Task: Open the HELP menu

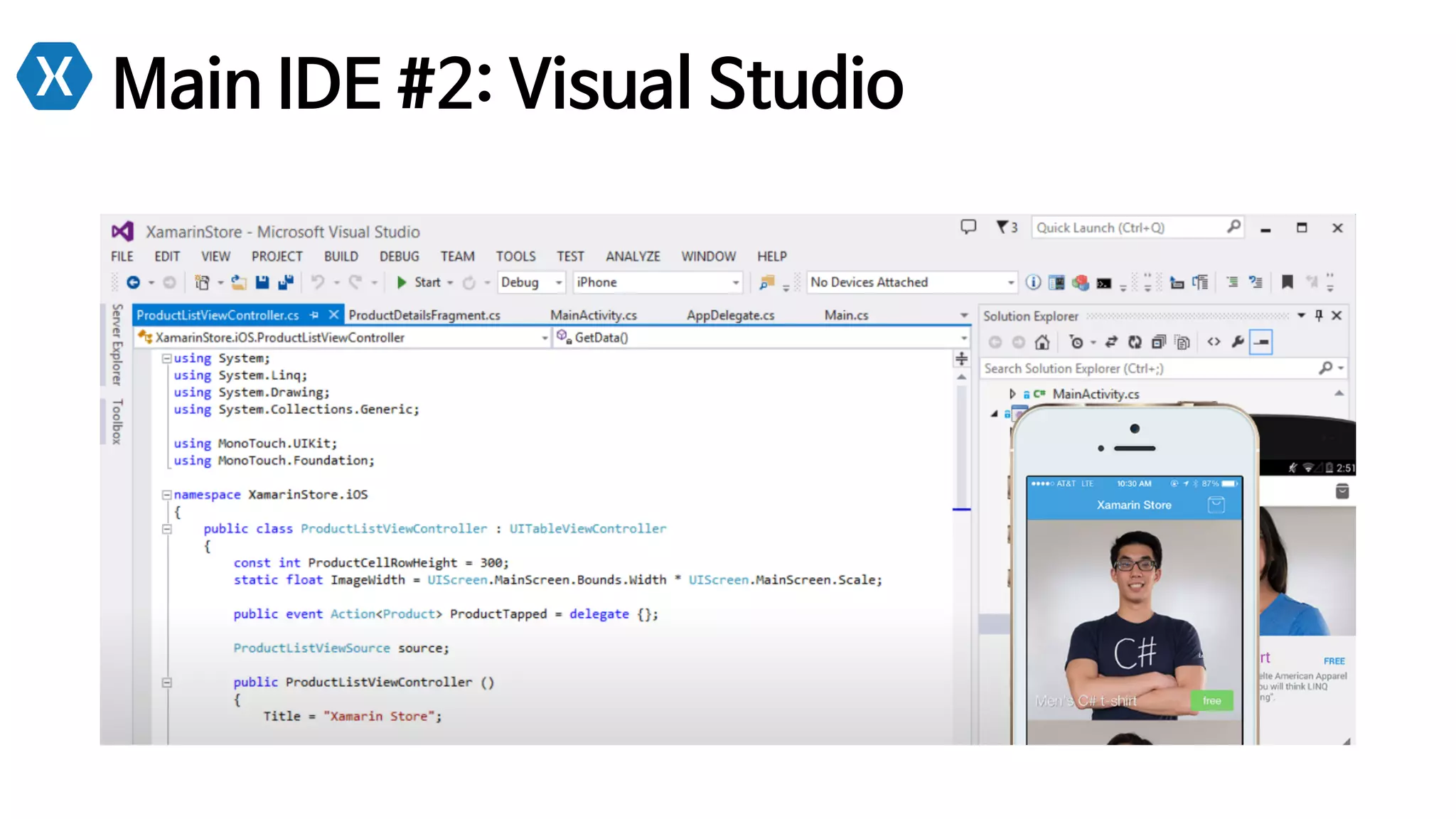Action: point(771,256)
